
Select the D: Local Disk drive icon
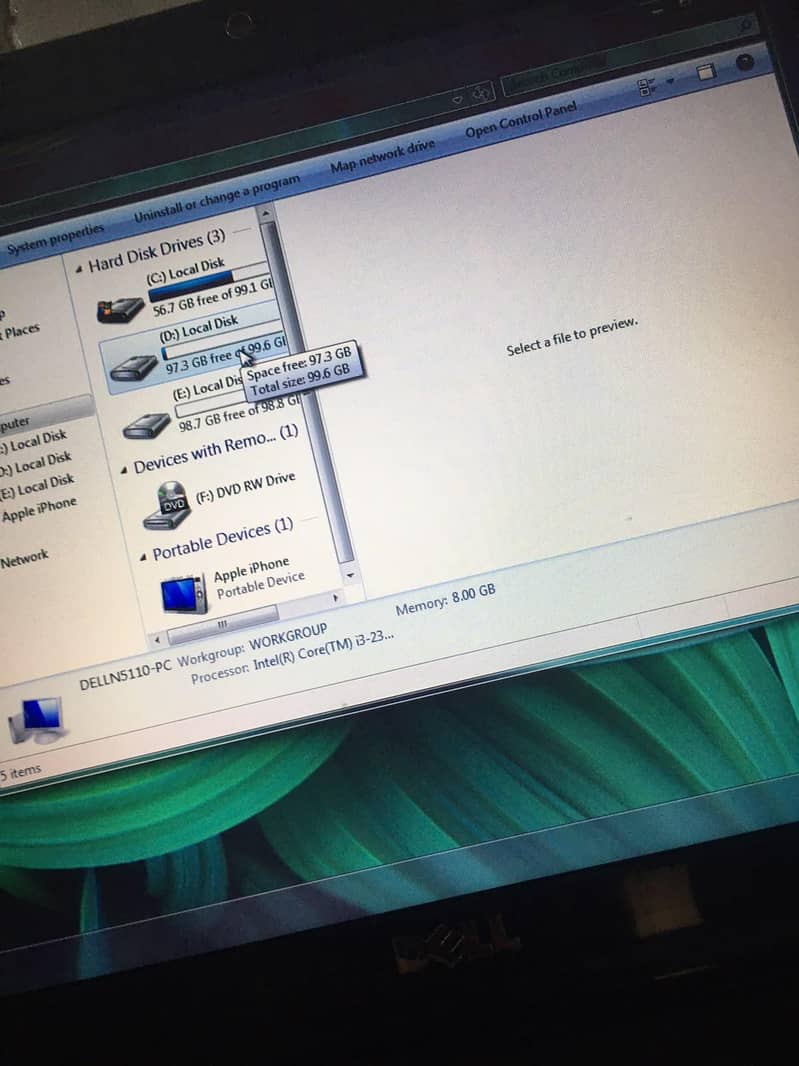[x=134, y=368]
